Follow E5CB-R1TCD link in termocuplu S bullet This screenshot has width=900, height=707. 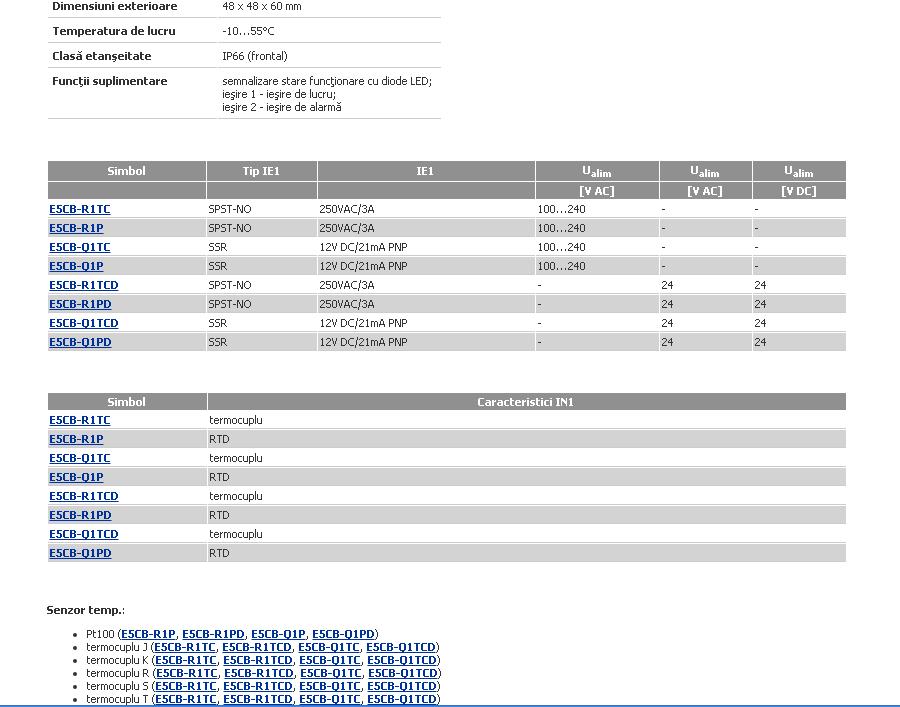[x=258, y=686]
